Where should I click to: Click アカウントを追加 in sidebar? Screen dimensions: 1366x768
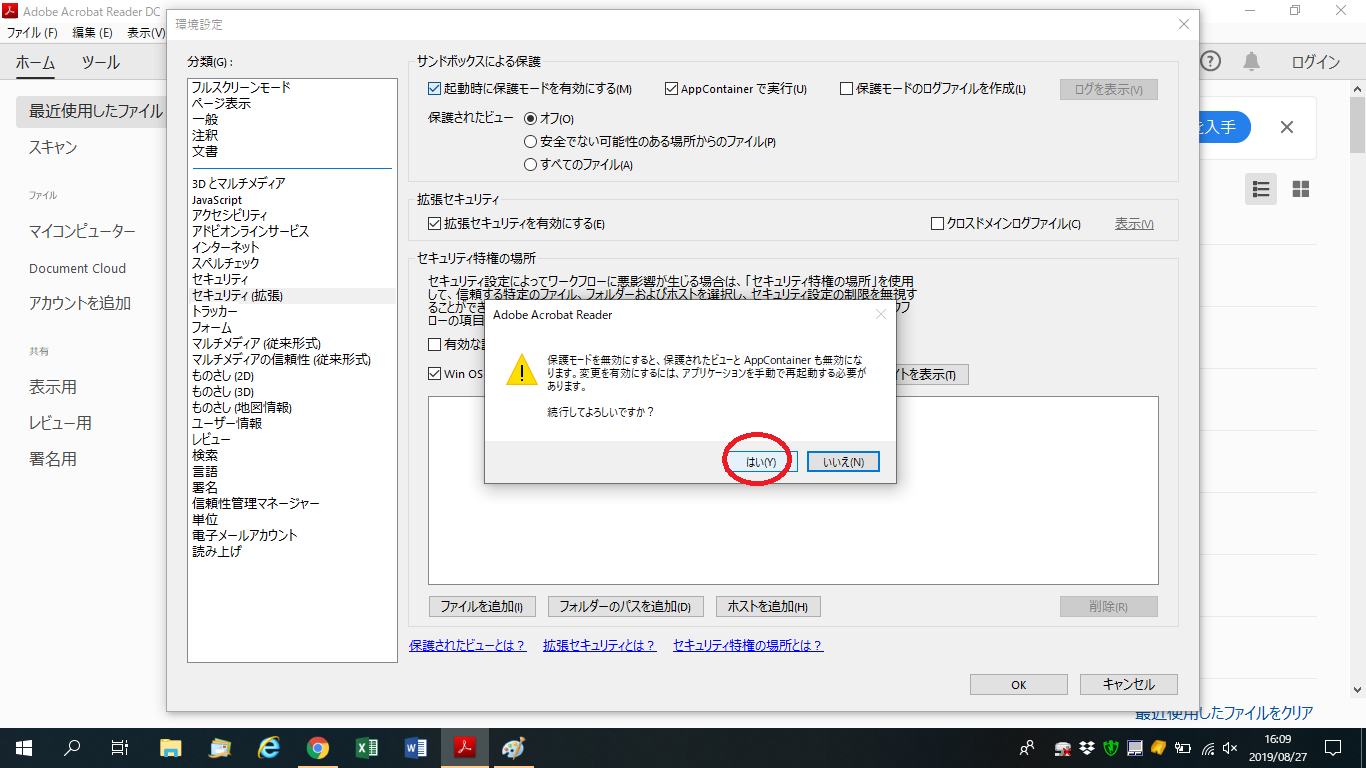tap(80, 304)
